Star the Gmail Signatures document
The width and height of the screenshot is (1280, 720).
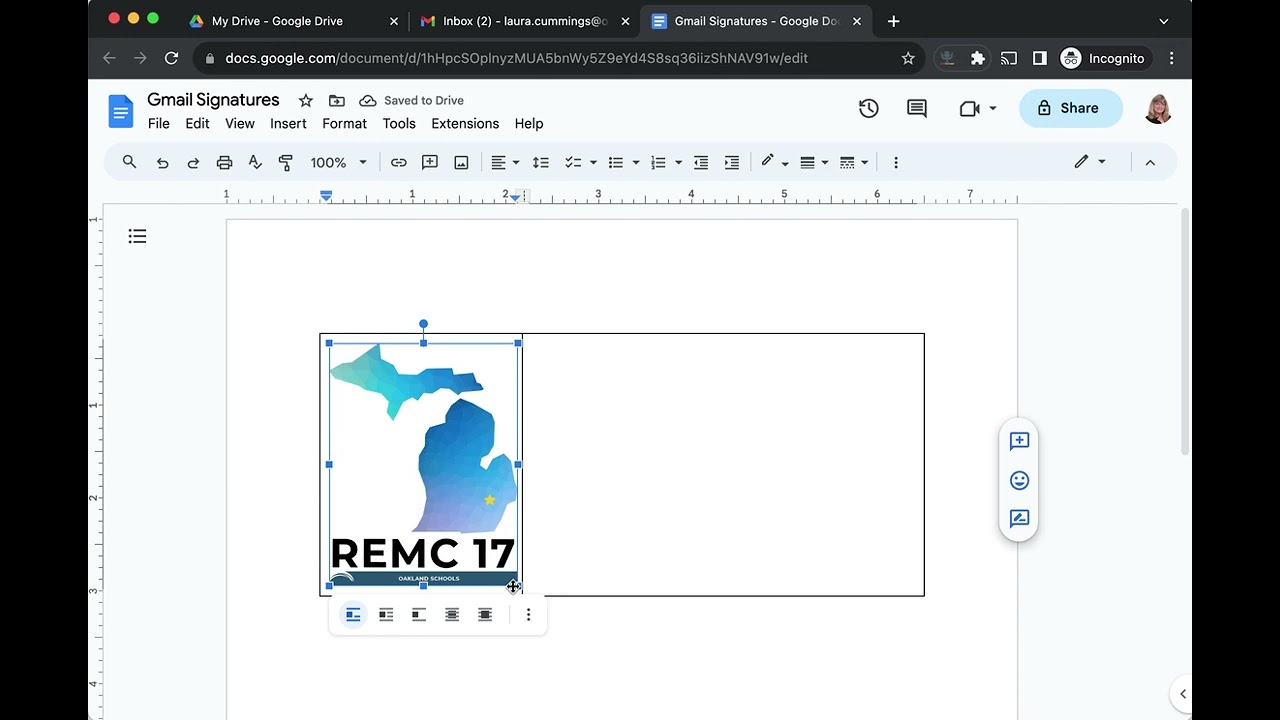coord(306,100)
